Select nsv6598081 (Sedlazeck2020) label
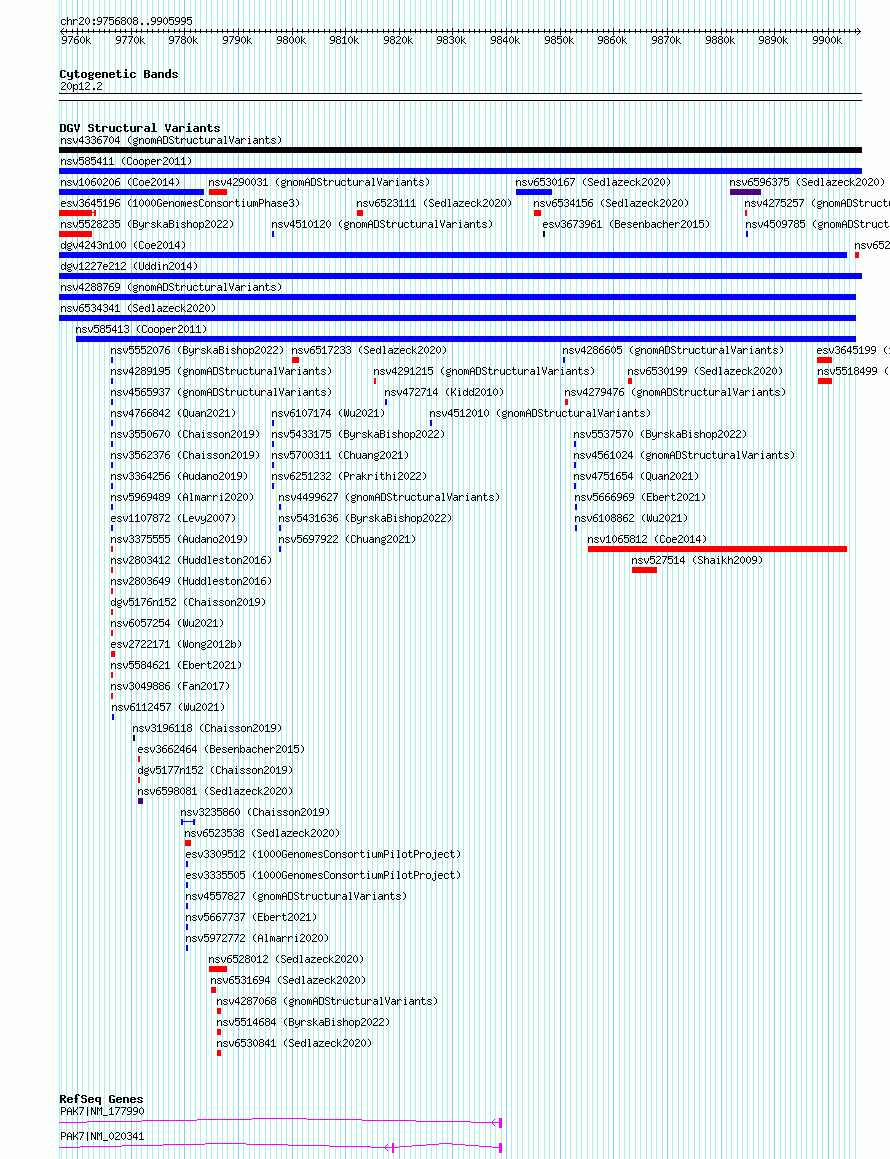Viewport: 890px width, 1159px height. pyautogui.click(x=215, y=791)
